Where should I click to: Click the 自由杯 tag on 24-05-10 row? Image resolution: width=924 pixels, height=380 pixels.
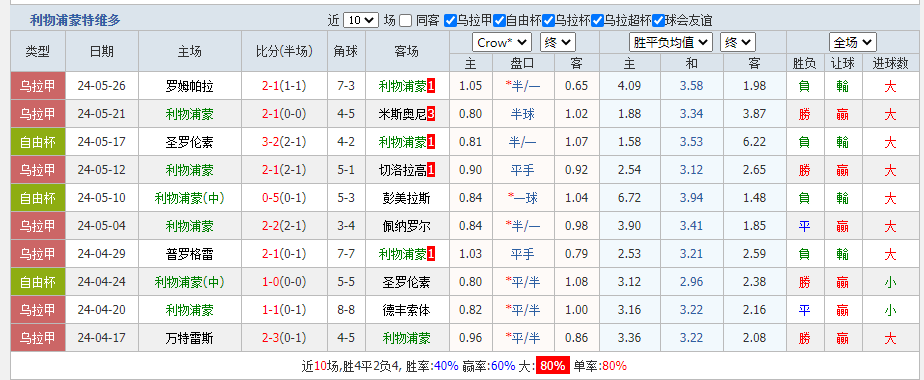coord(38,198)
